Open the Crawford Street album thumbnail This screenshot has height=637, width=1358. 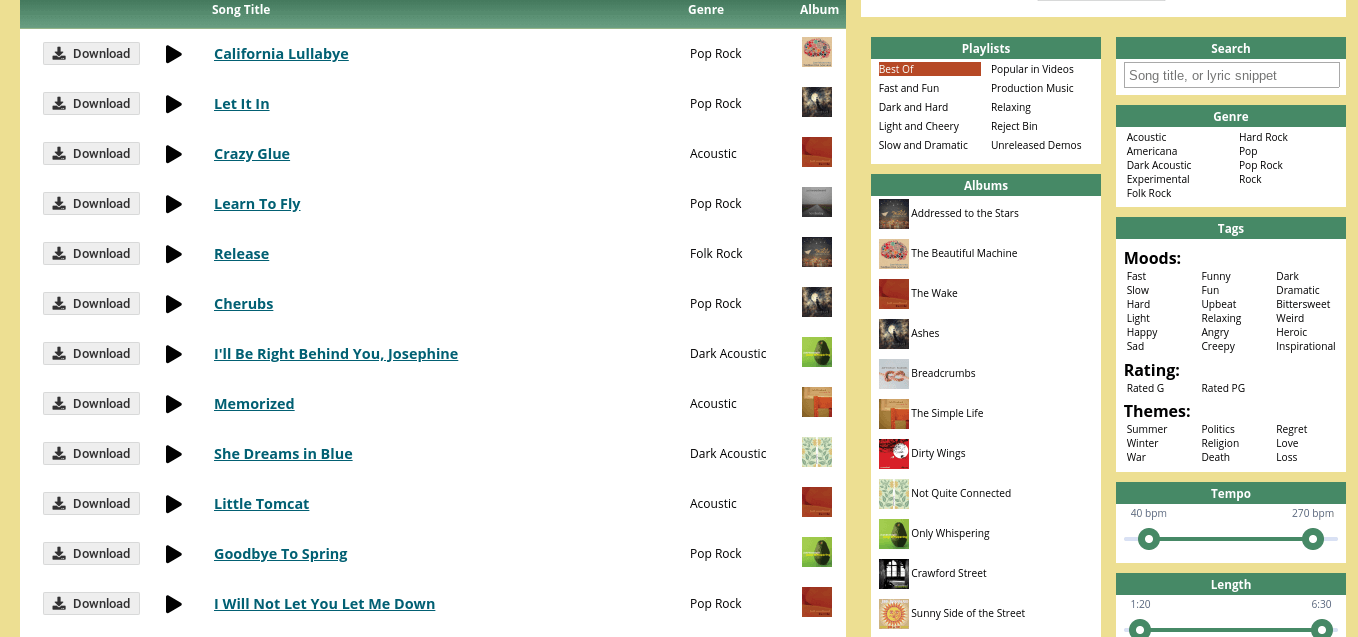pyautogui.click(x=894, y=574)
